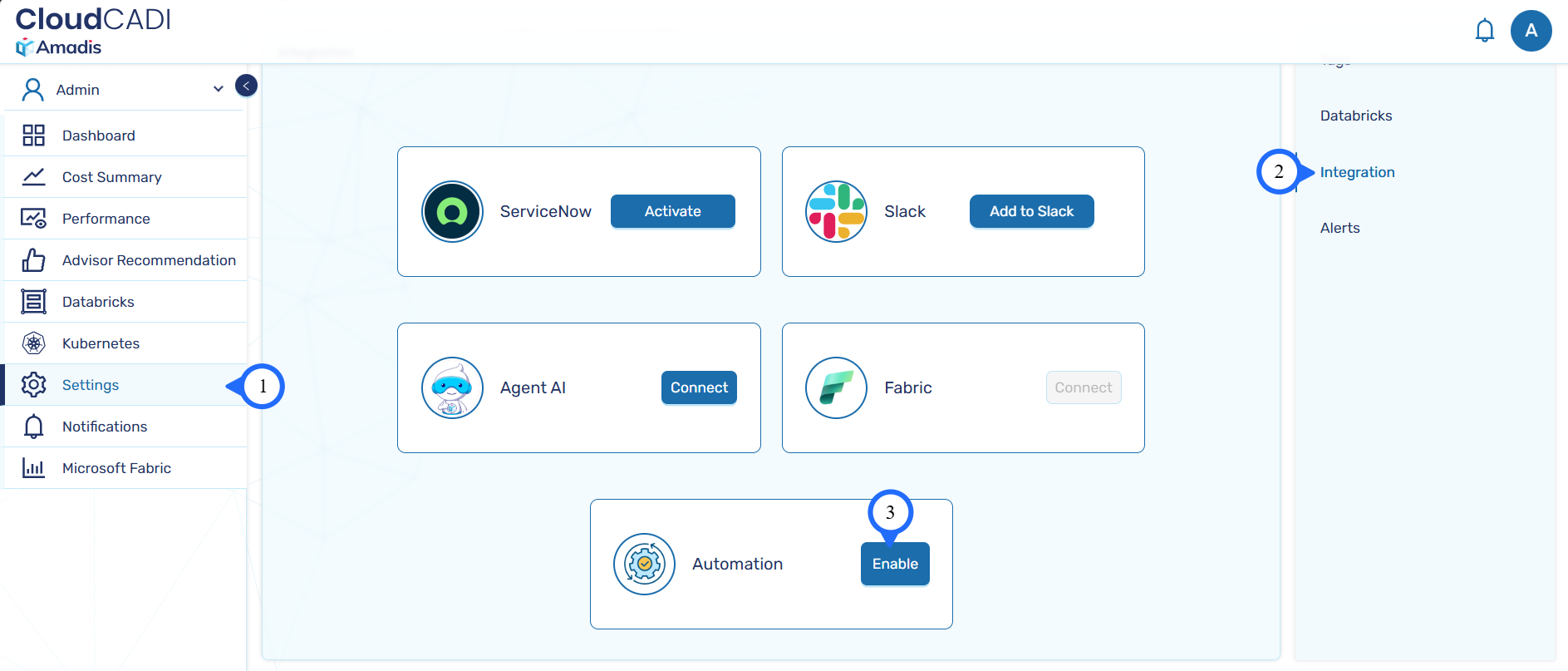Viewport: 1568px width, 671px height.
Task: Open the Kubernetes sidebar item
Action: click(x=101, y=343)
